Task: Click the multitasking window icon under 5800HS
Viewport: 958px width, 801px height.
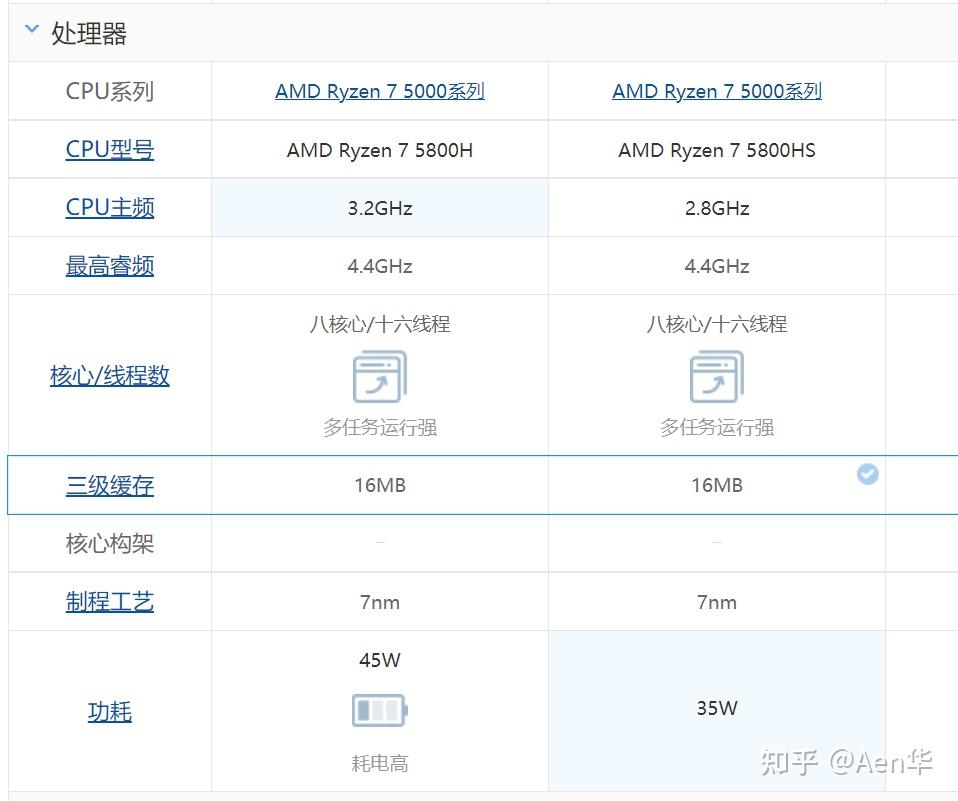Action: [x=717, y=376]
